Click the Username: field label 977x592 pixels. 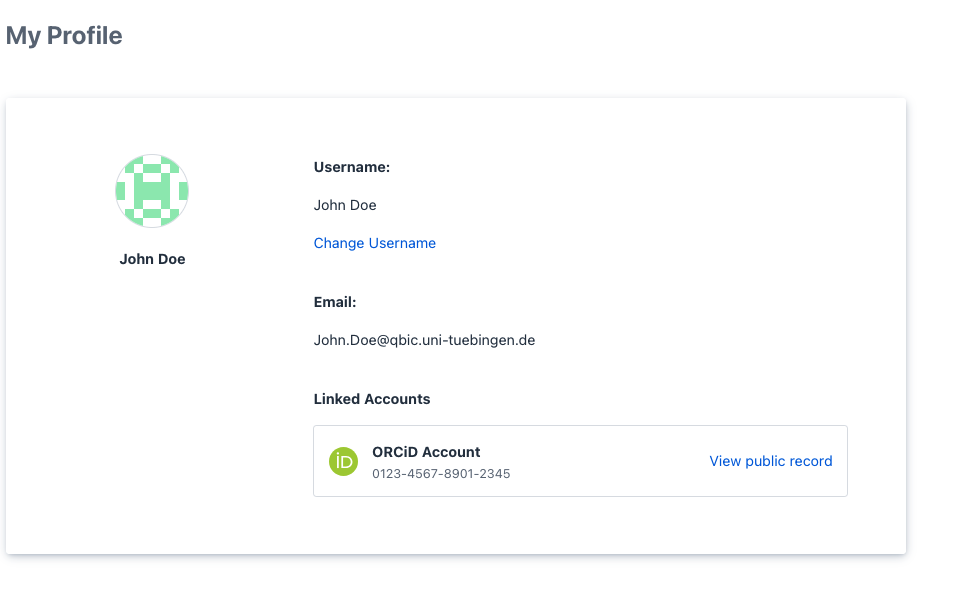[351, 167]
